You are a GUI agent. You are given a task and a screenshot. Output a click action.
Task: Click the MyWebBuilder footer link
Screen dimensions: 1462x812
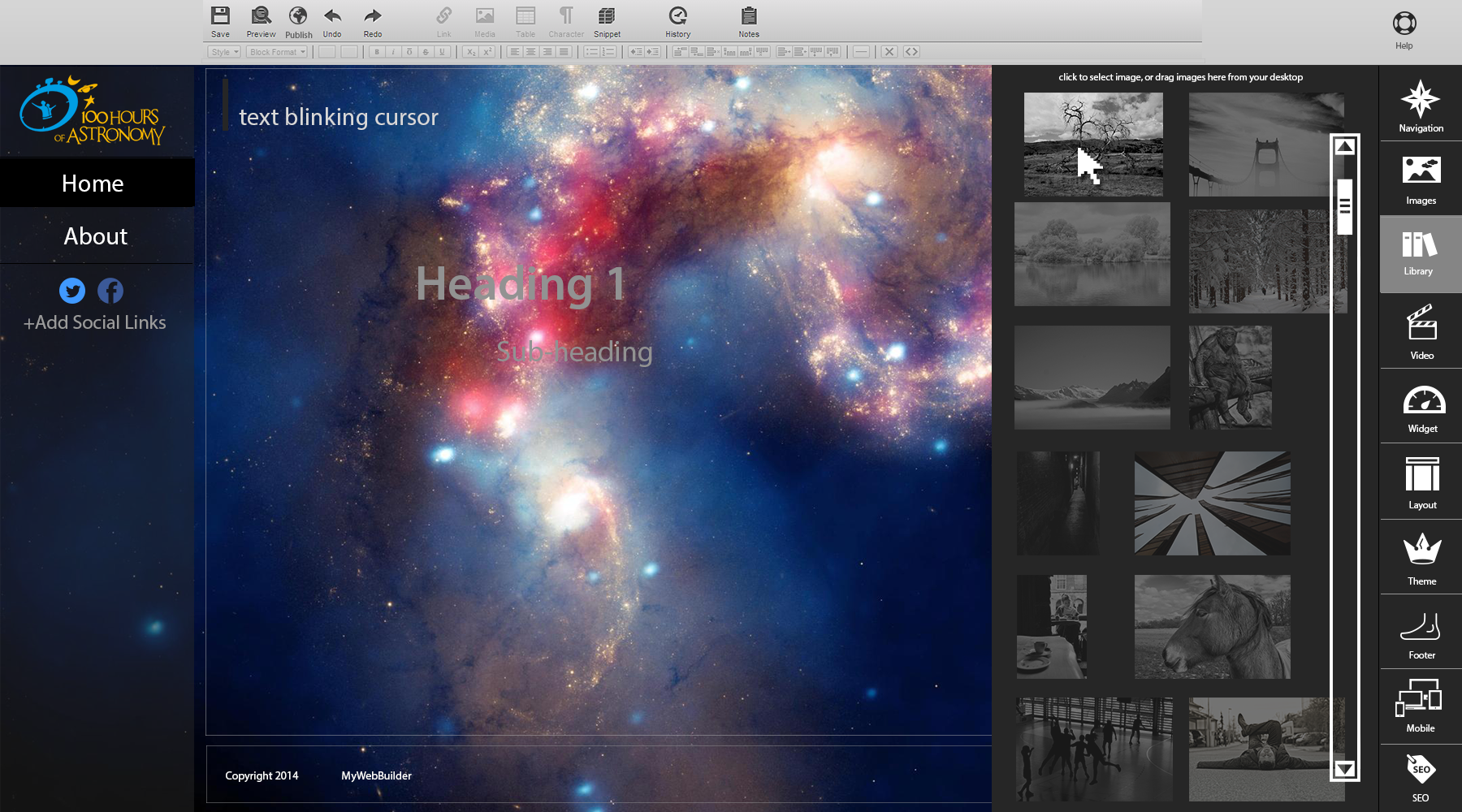click(x=376, y=775)
